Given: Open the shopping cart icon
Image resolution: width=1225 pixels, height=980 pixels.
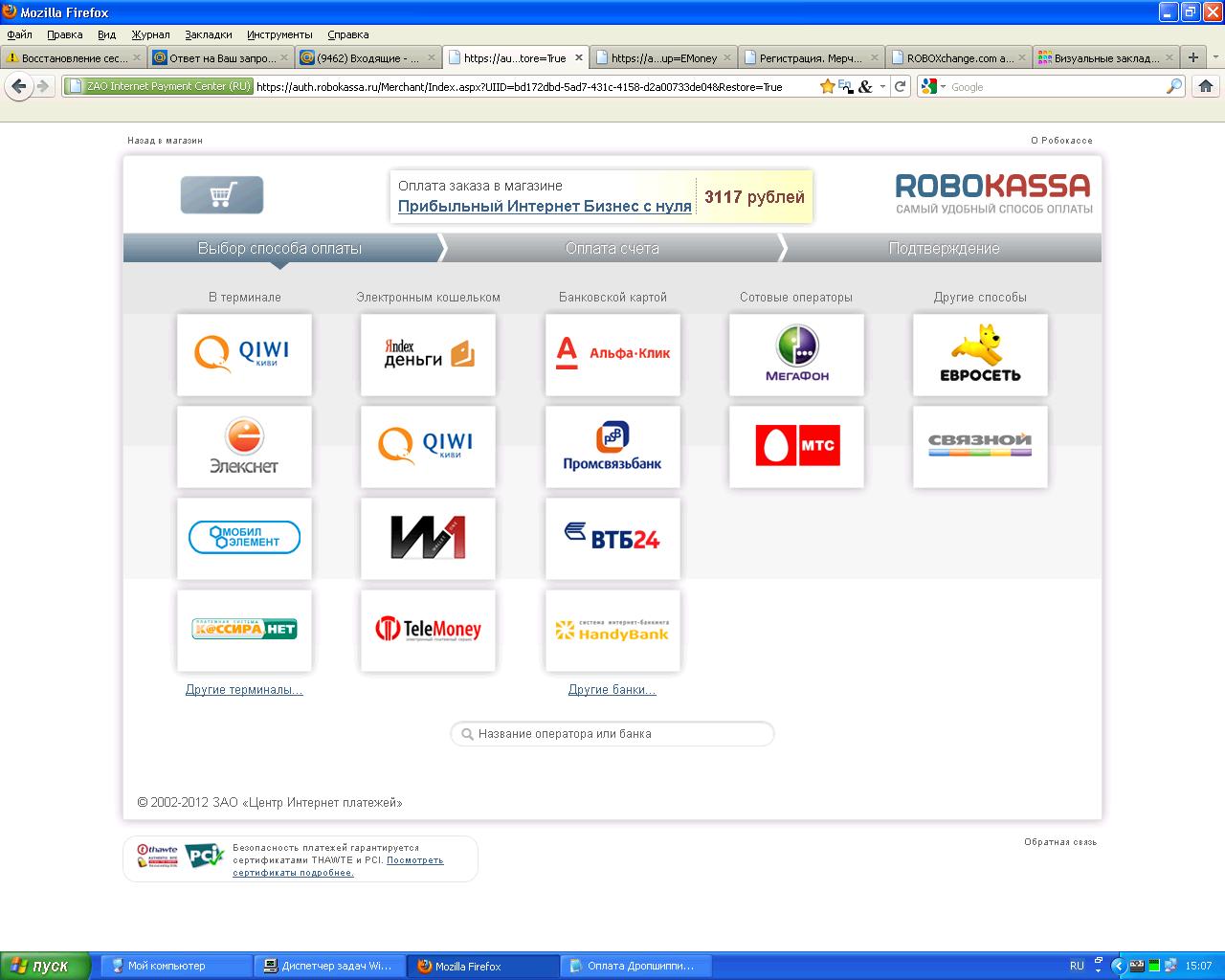Looking at the screenshot, I should click(x=222, y=195).
